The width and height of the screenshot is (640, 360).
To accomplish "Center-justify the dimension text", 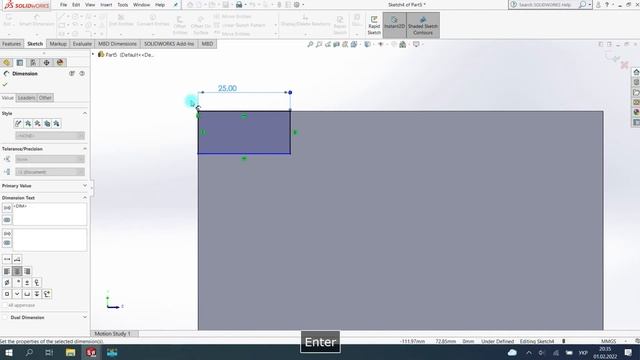I will 17,271.
